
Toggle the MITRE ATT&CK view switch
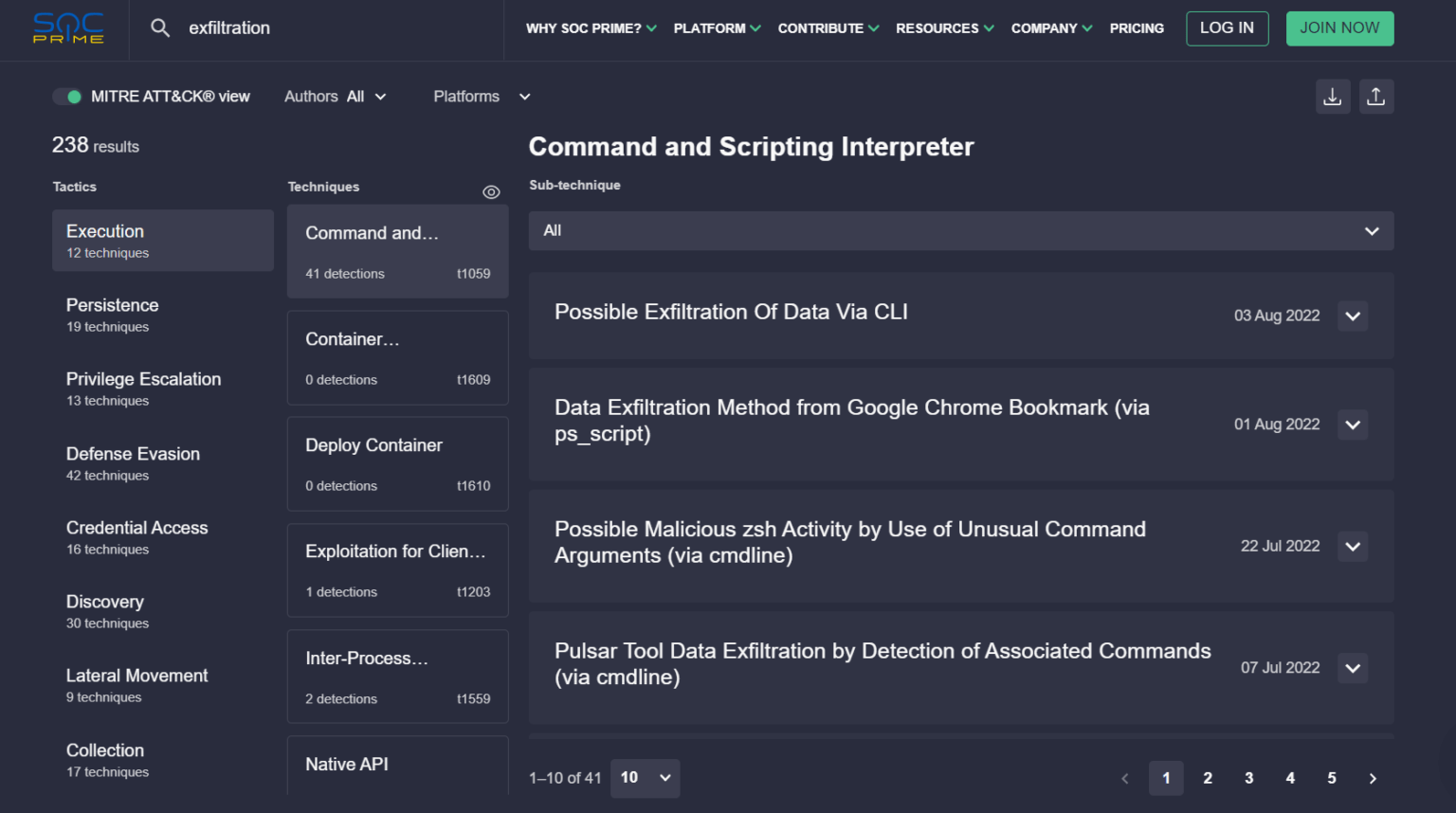[x=67, y=97]
